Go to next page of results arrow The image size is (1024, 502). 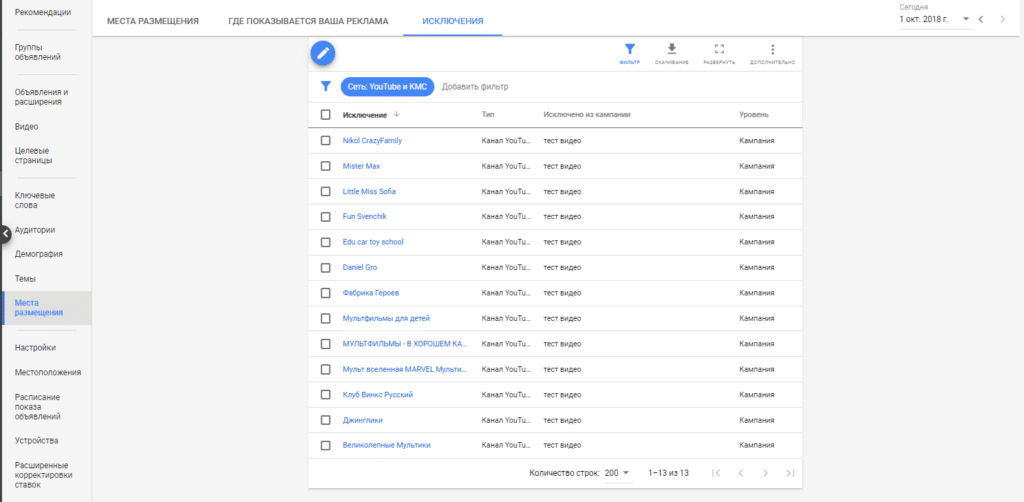coord(765,473)
